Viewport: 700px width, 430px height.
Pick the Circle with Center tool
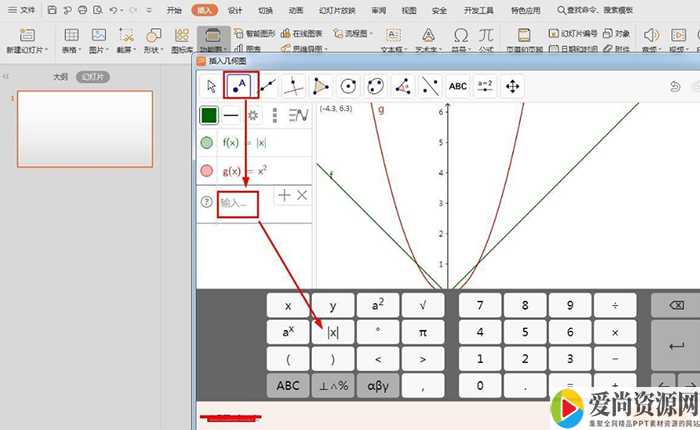pyautogui.click(x=348, y=86)
